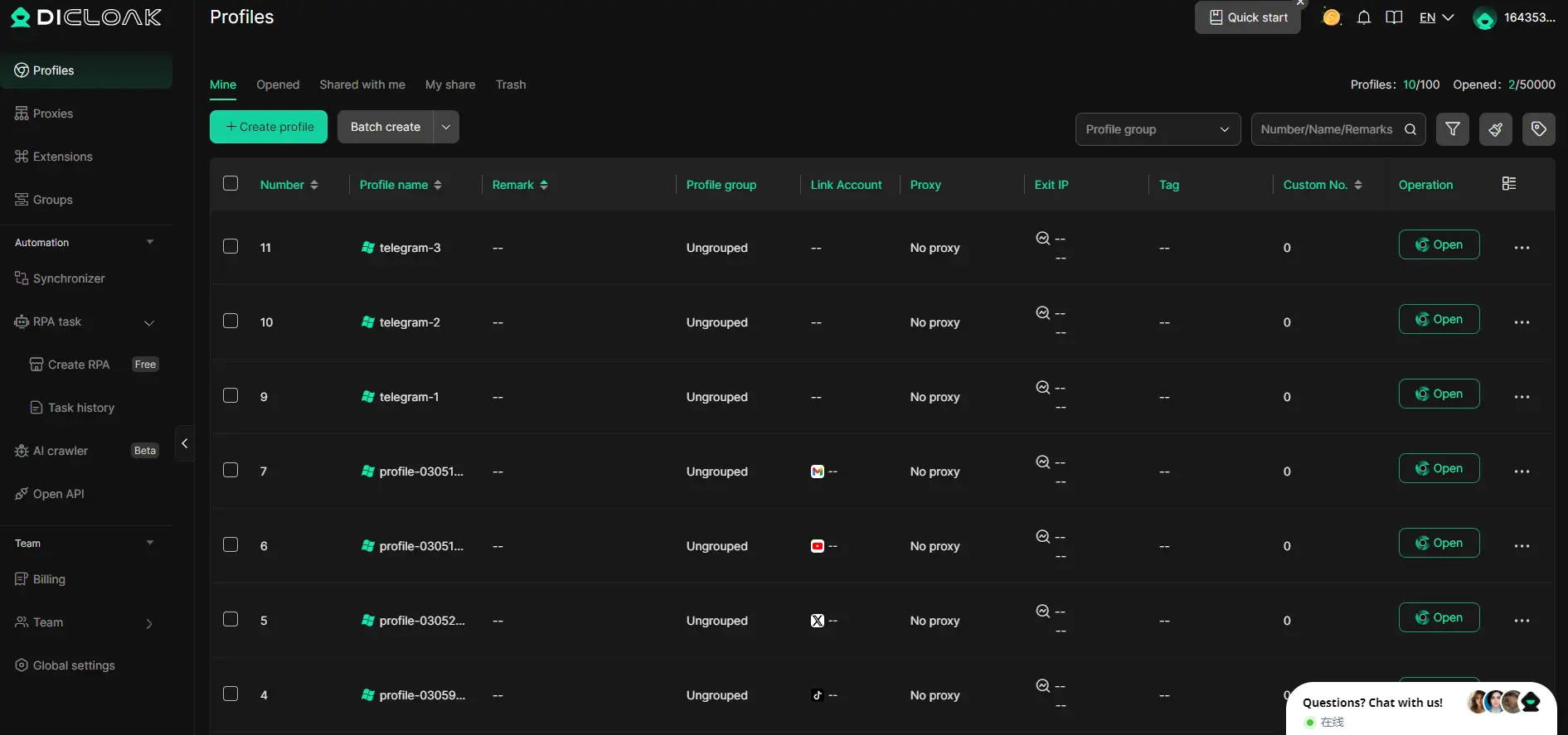Click the column settings icon in table header

(1508, 184)
